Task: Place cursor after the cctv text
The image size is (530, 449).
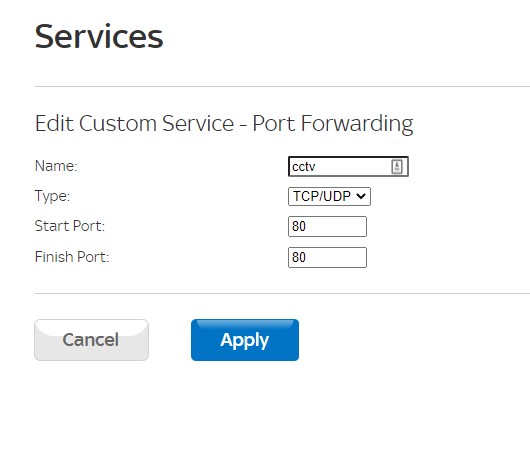Action: 316,167
